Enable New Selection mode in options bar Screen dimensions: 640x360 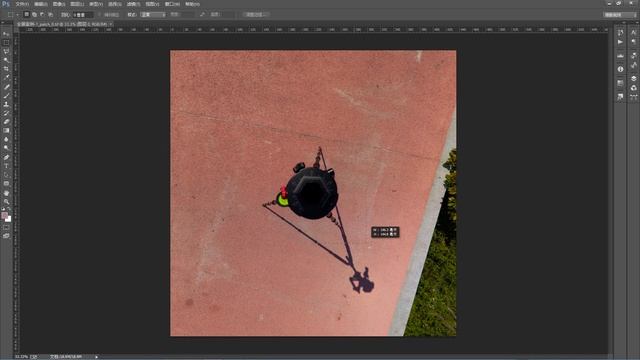tap(27, 14)
